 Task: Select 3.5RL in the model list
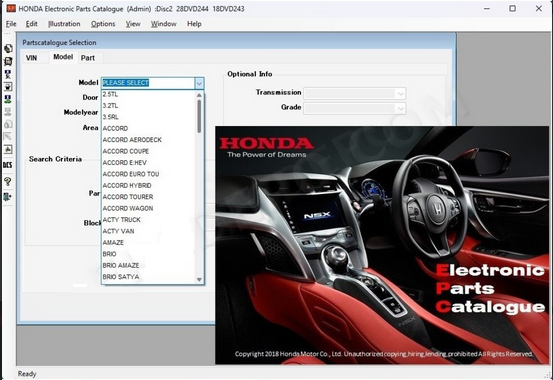coord(148,117)
